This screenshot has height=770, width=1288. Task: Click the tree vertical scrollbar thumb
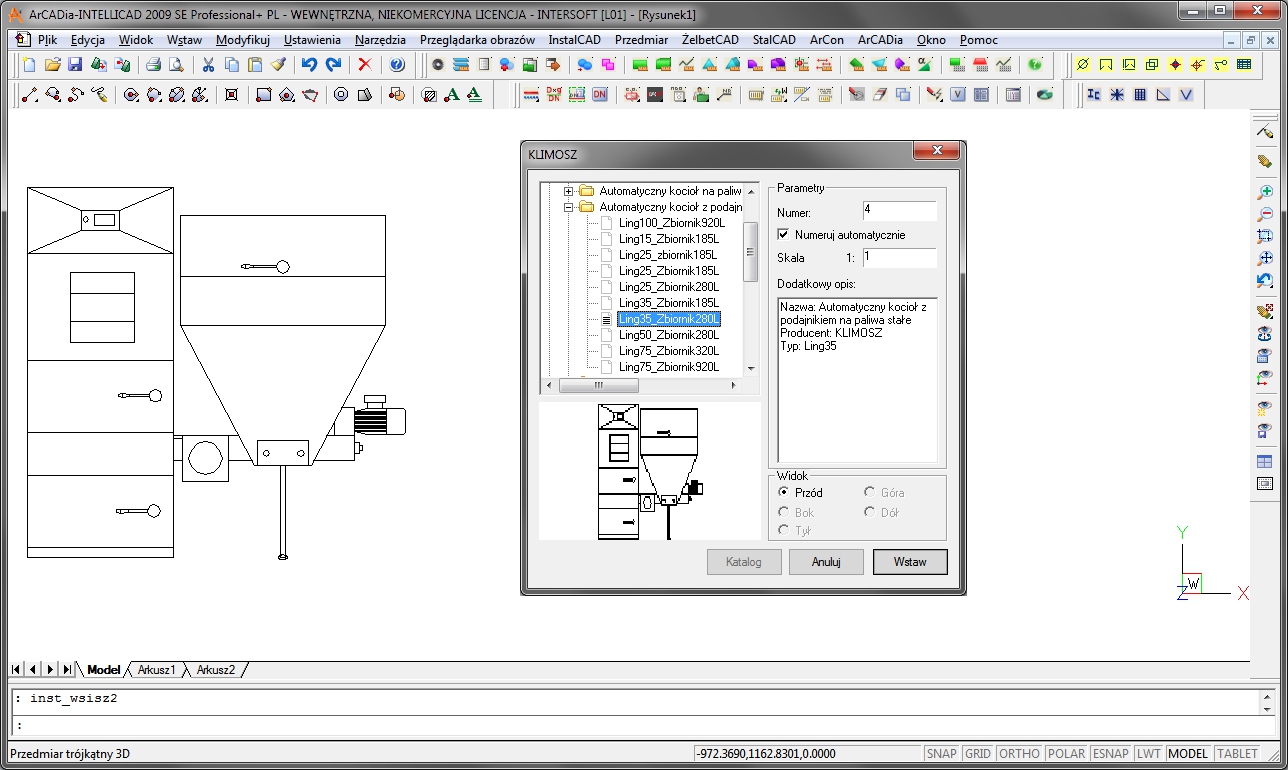click(750, 251)
